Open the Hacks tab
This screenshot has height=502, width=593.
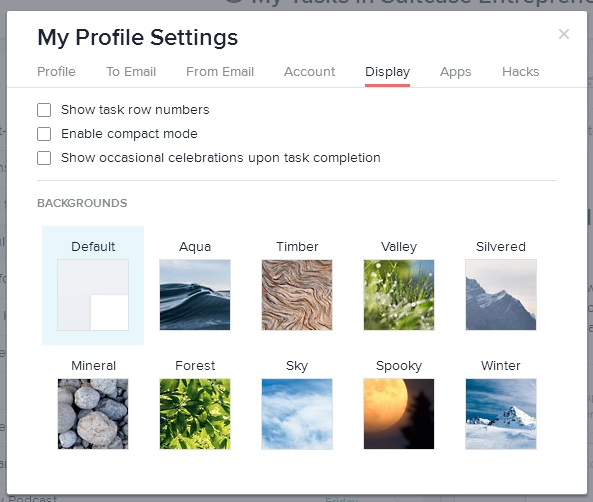click(x=520, y=71)
